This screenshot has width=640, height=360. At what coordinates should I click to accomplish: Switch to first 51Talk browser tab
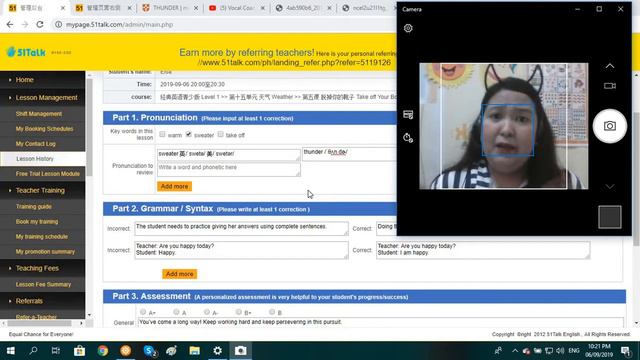(x=36, y=8)
